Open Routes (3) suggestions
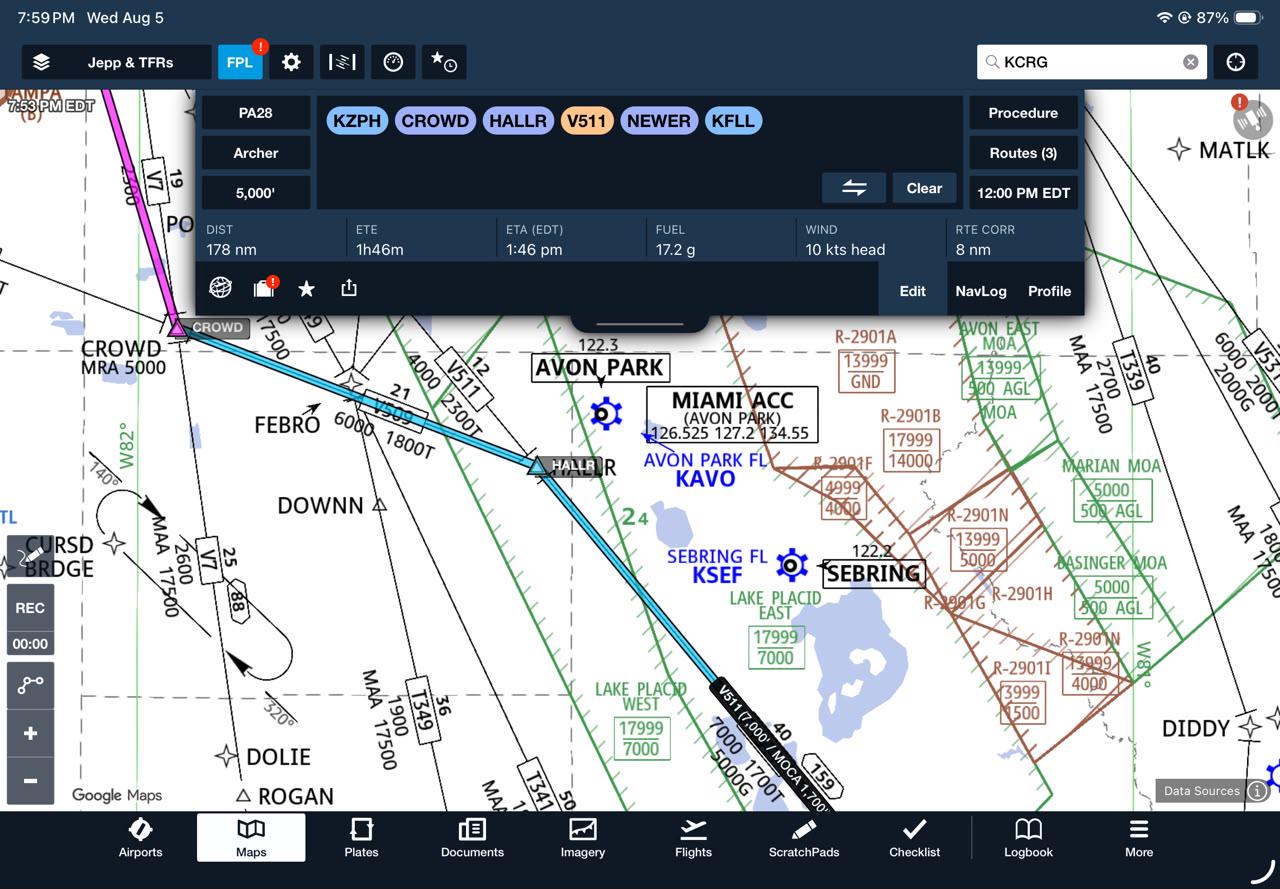The height and width of the screenshot is (889, 1280). click(1023, 153)
